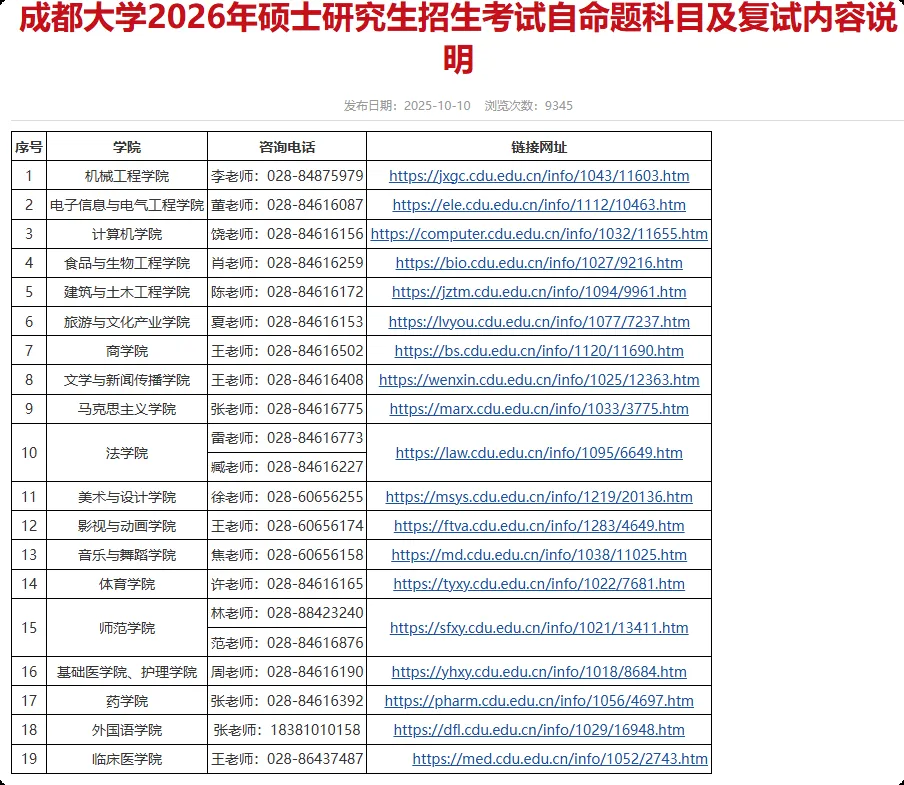
Task: Open the jxgc.cdu.edu.cn link for 机械工程学院
Action: pyautogui.click(x=539, y=176)
